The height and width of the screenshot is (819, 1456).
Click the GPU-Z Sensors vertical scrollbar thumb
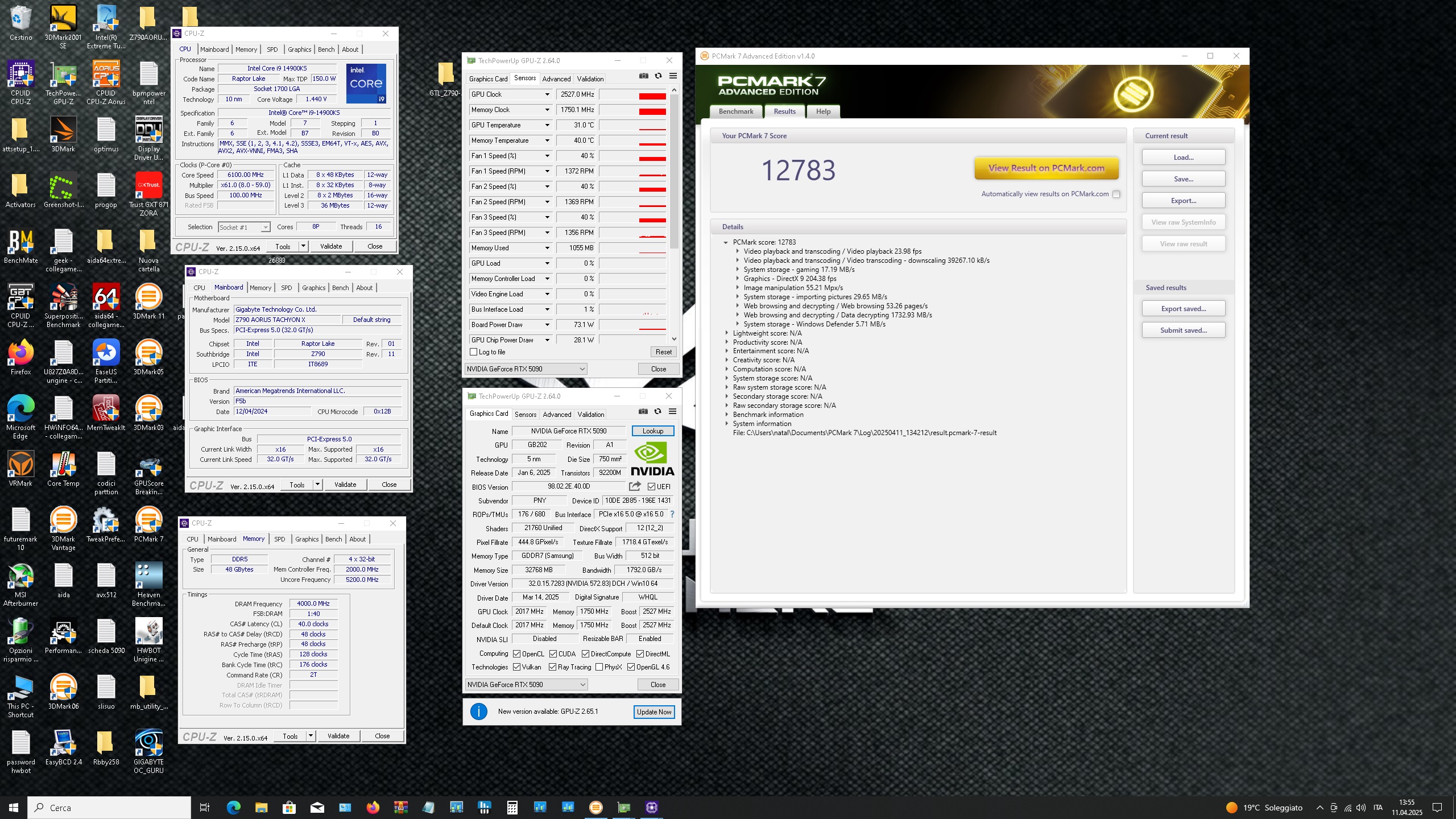(674, 171)
